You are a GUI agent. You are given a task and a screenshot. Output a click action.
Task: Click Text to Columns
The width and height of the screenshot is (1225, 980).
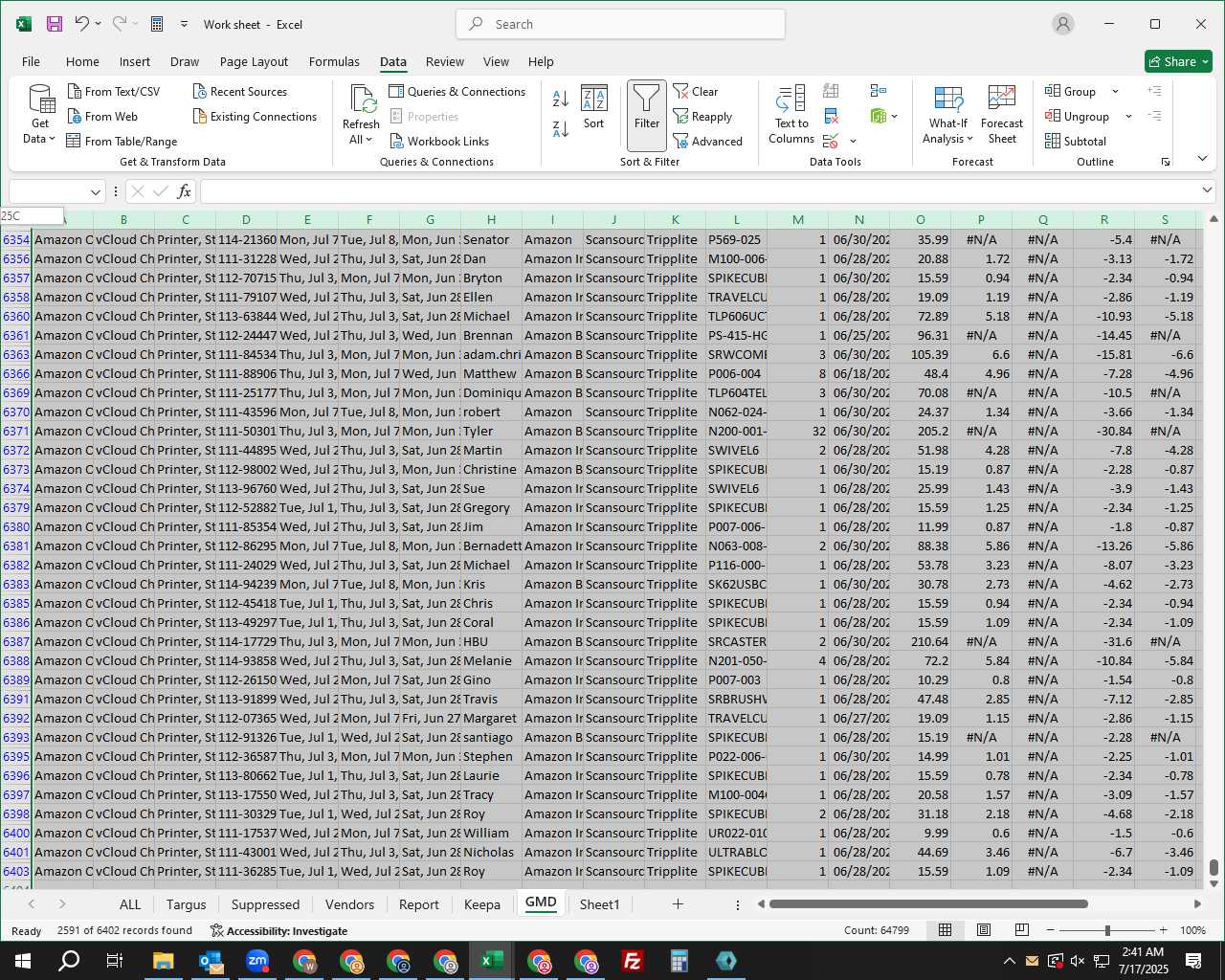click(x=791, y=115)
